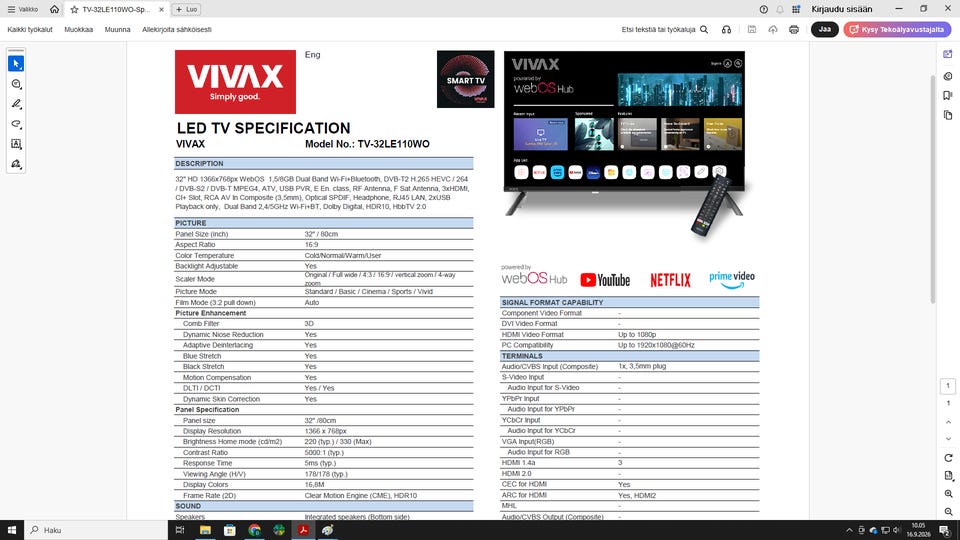This screenshot has height=540, width=960.
Task: Open the notifications bell
Action: 779,9
